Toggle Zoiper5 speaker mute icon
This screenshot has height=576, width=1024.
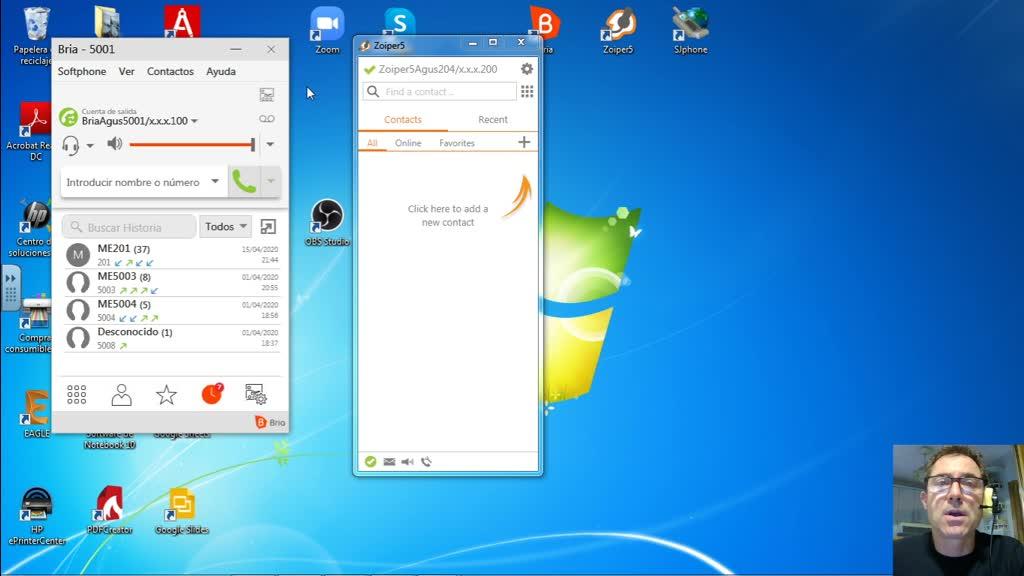(408, 462)
